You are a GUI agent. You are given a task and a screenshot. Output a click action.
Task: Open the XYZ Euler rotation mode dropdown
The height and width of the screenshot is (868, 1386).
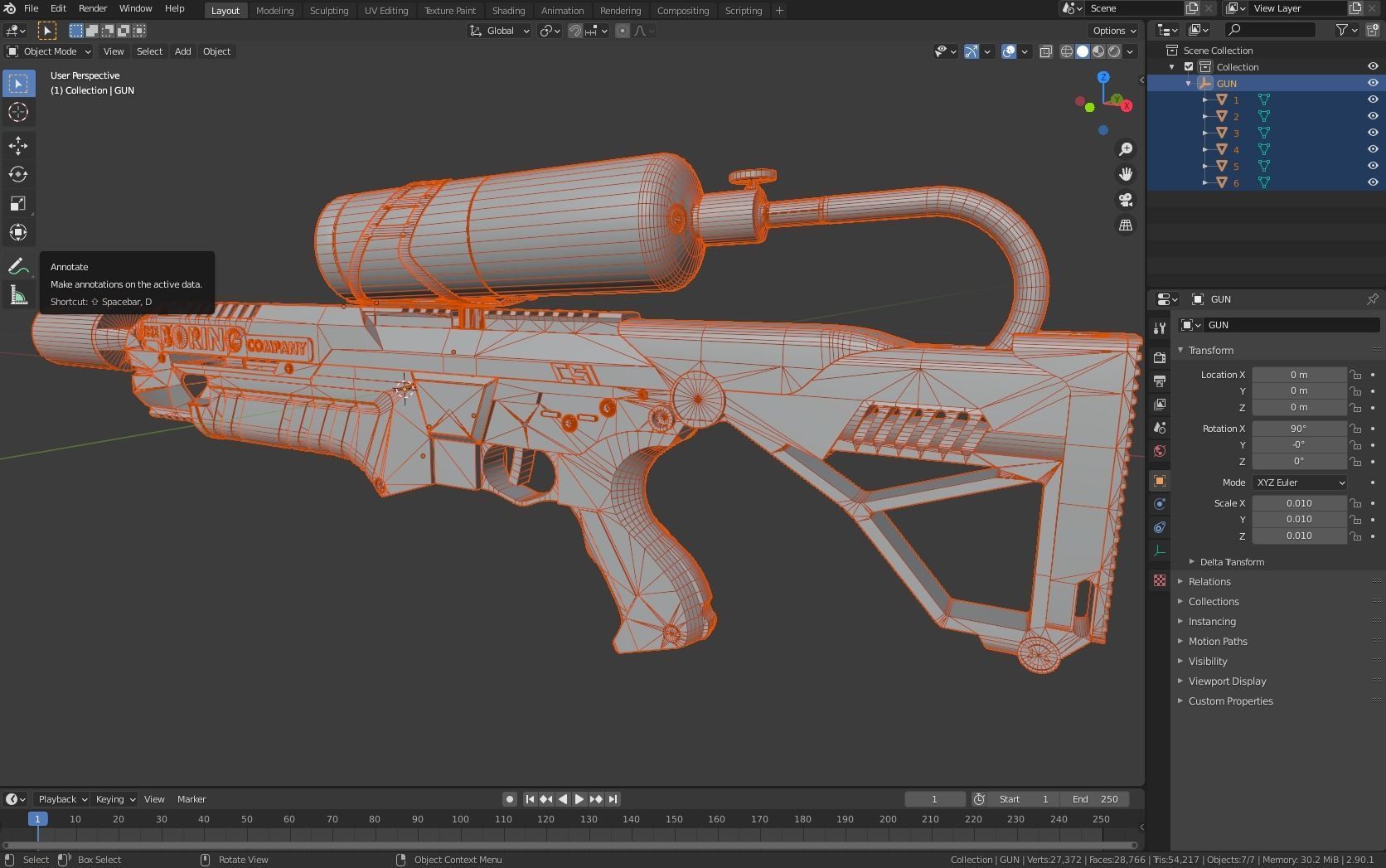[1299, 482]
